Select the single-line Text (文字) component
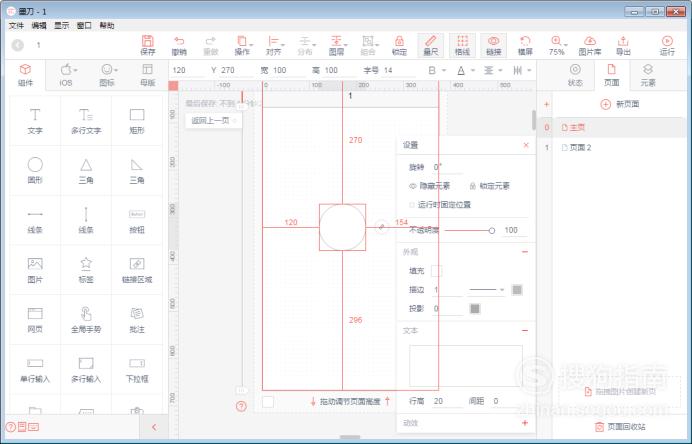 coord(35,120)
